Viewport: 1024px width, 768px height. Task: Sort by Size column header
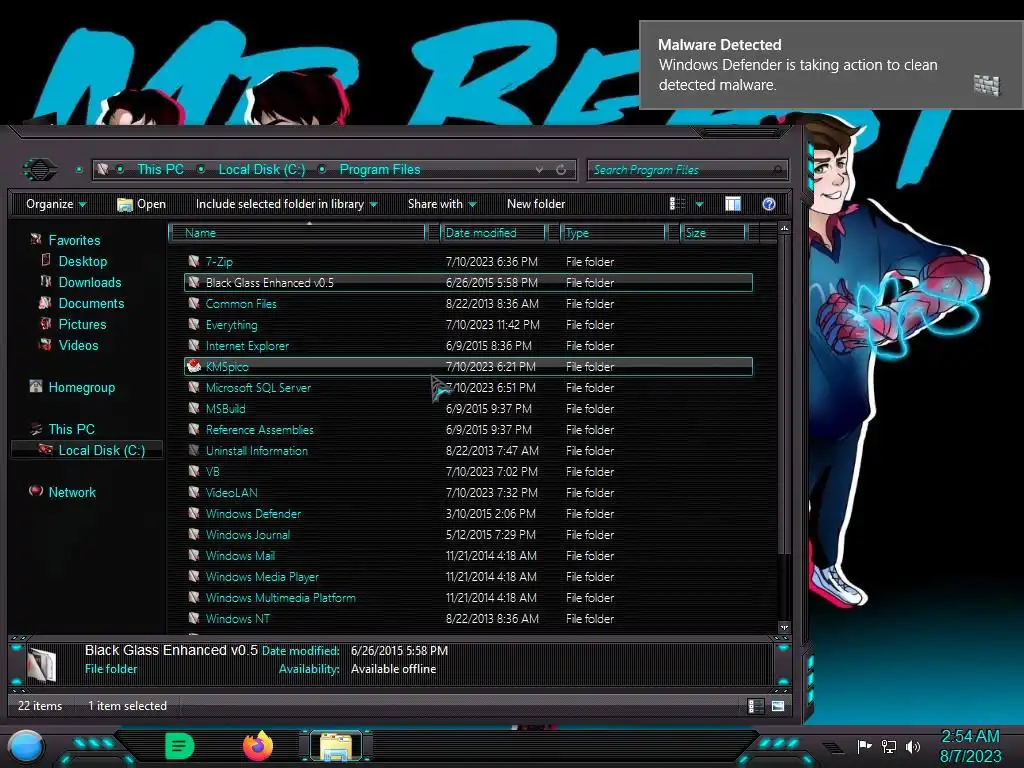(713, 233)
